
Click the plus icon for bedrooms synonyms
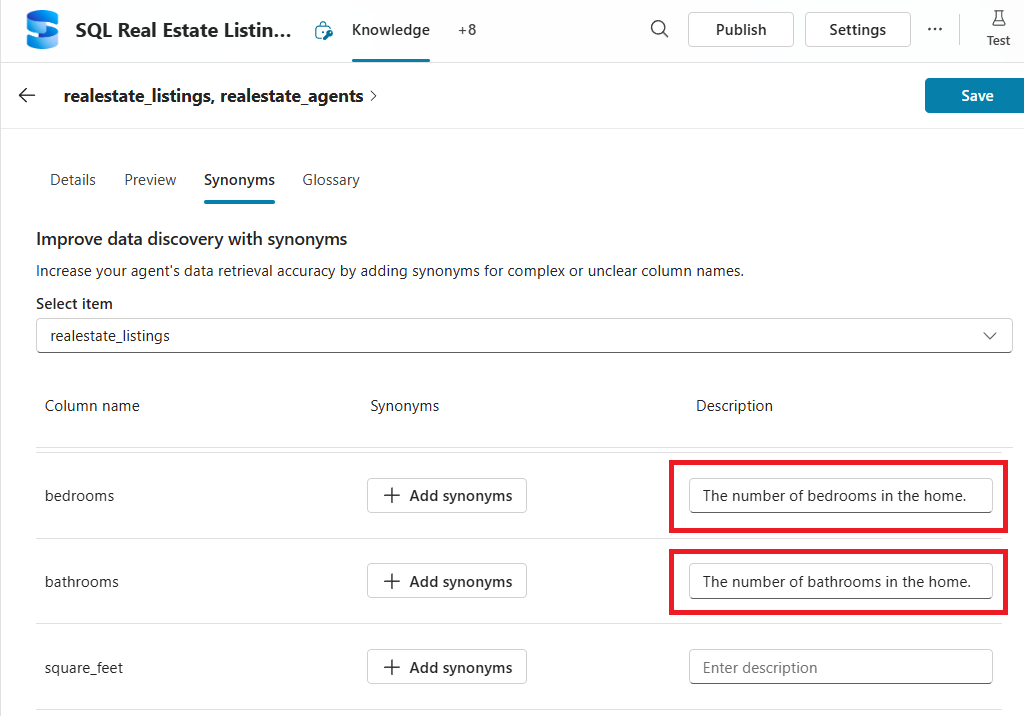click(x=392, y=496)
